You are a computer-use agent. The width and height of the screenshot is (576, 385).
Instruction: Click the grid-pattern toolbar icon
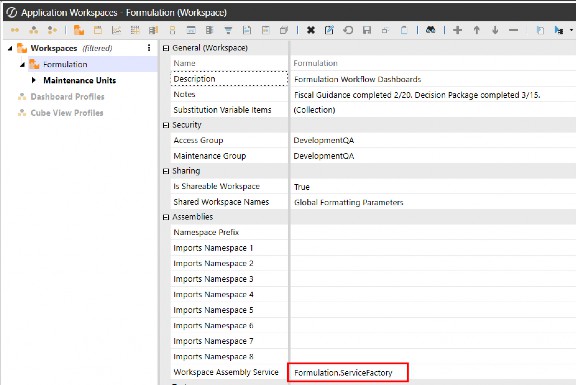tap(135, 30)
